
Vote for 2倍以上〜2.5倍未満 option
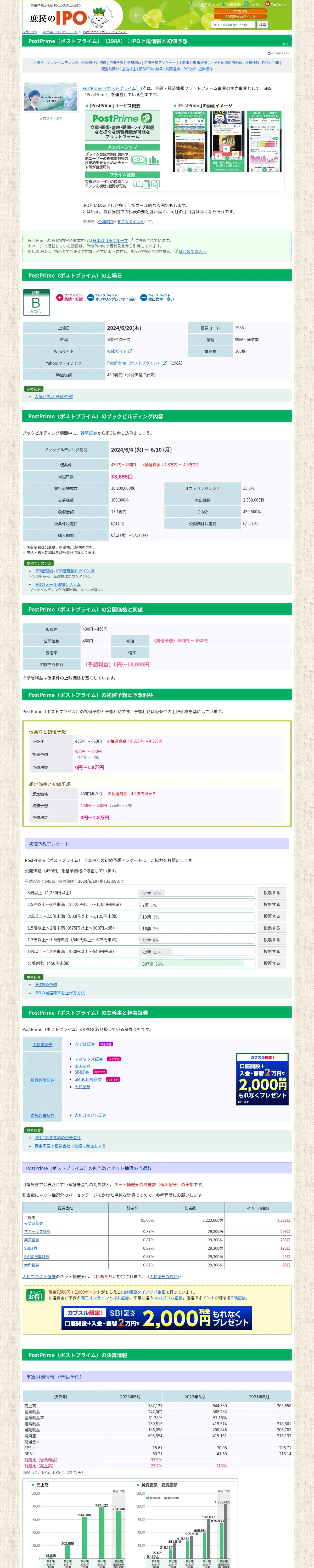[271, 916]
